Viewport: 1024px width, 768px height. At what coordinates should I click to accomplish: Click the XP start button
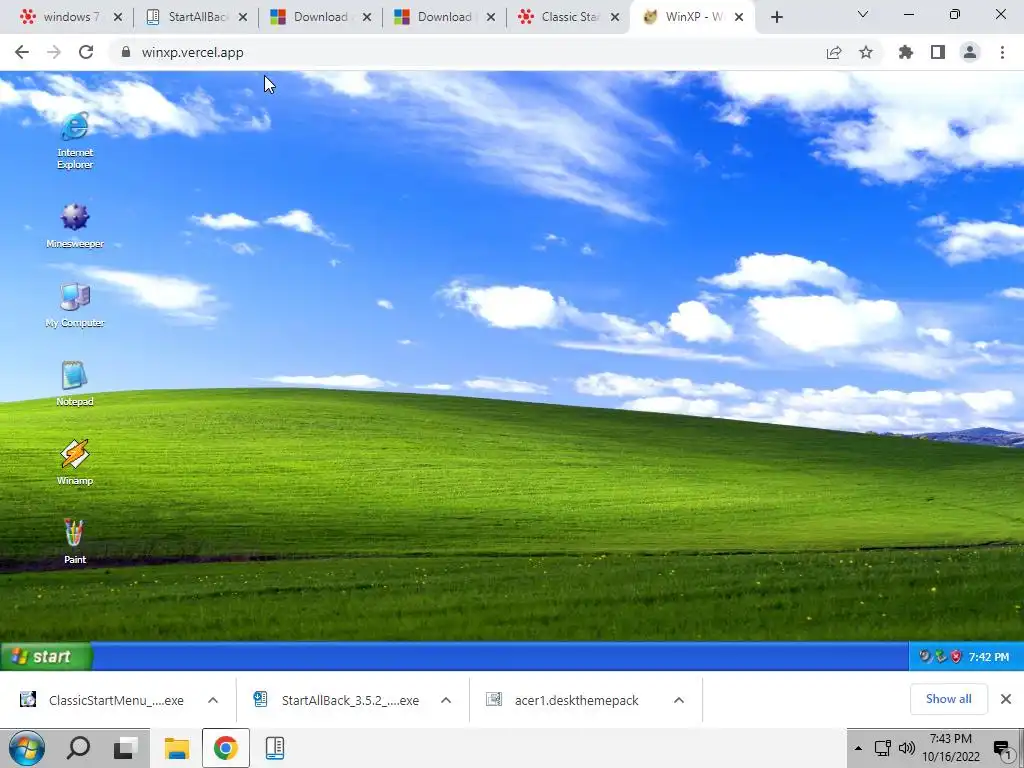point(46,656)
